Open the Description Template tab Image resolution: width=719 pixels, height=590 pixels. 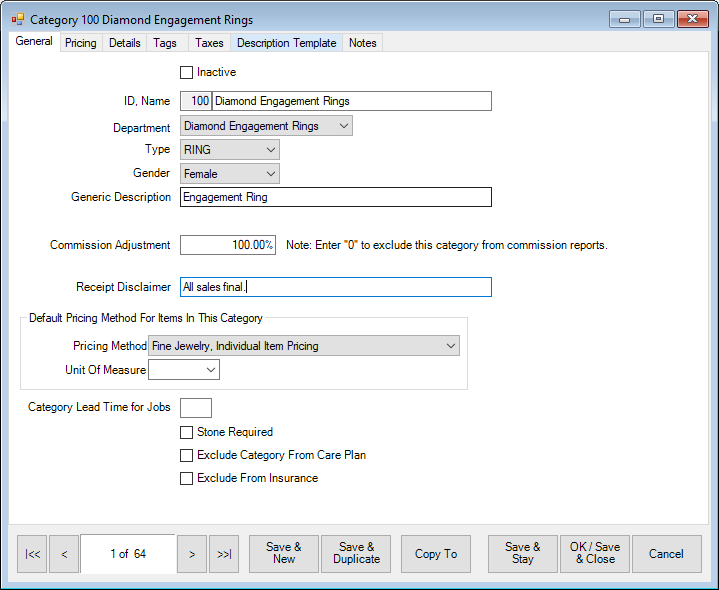[286, 43]
